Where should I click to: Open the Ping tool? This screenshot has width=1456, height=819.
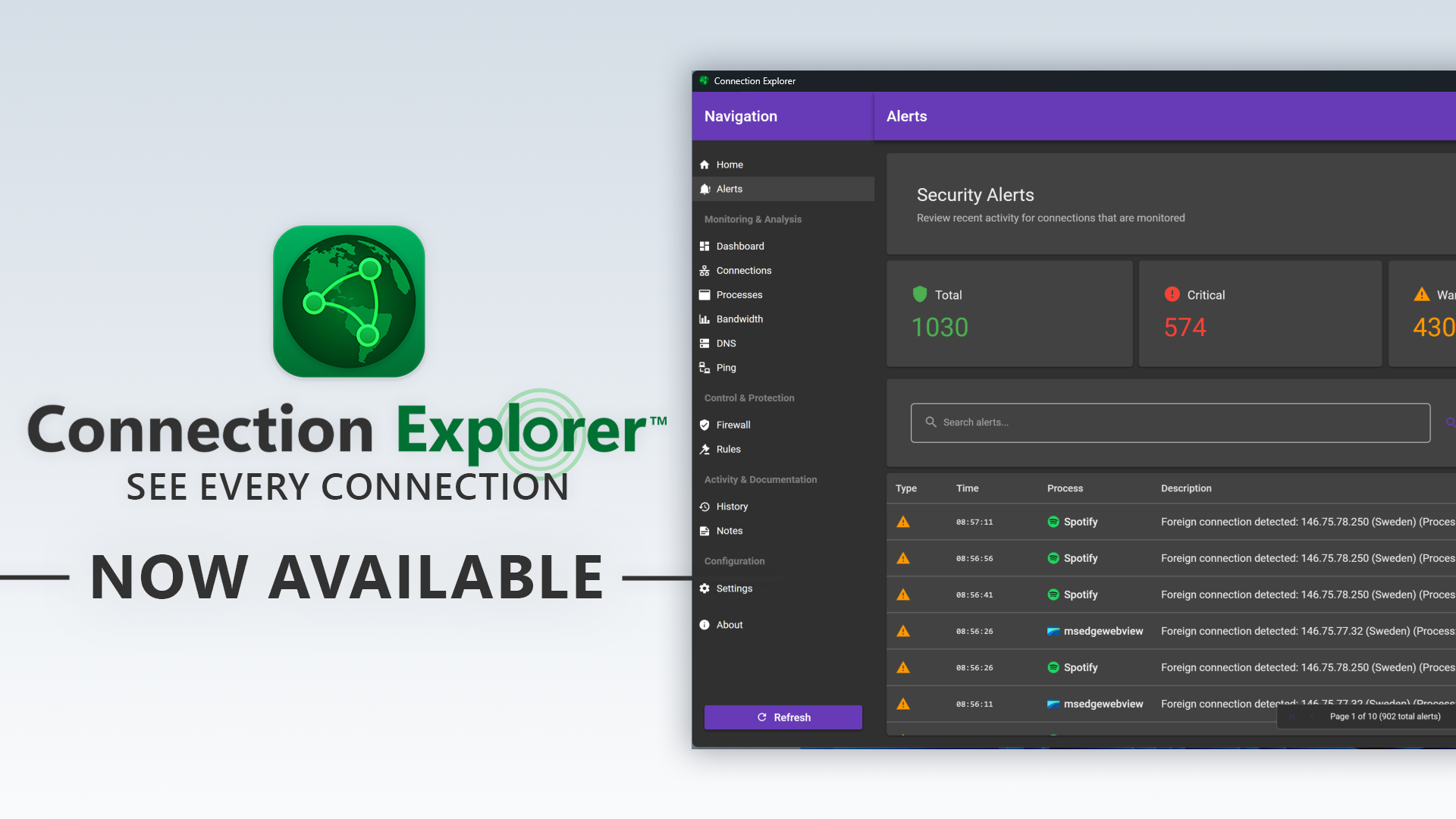783,368
